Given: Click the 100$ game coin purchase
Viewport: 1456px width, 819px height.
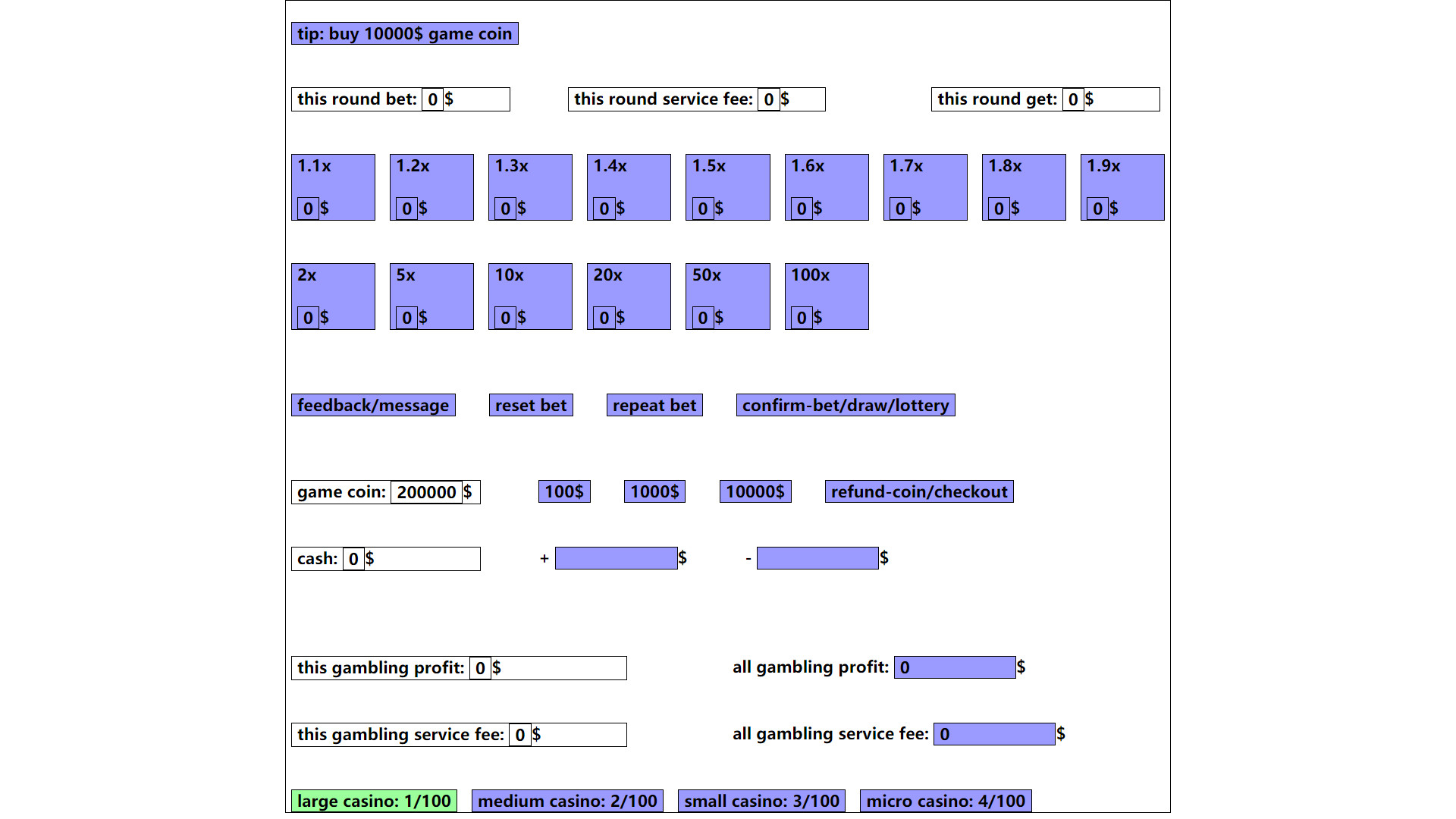Looking at the screenshot, I should (x=562, y=491).
